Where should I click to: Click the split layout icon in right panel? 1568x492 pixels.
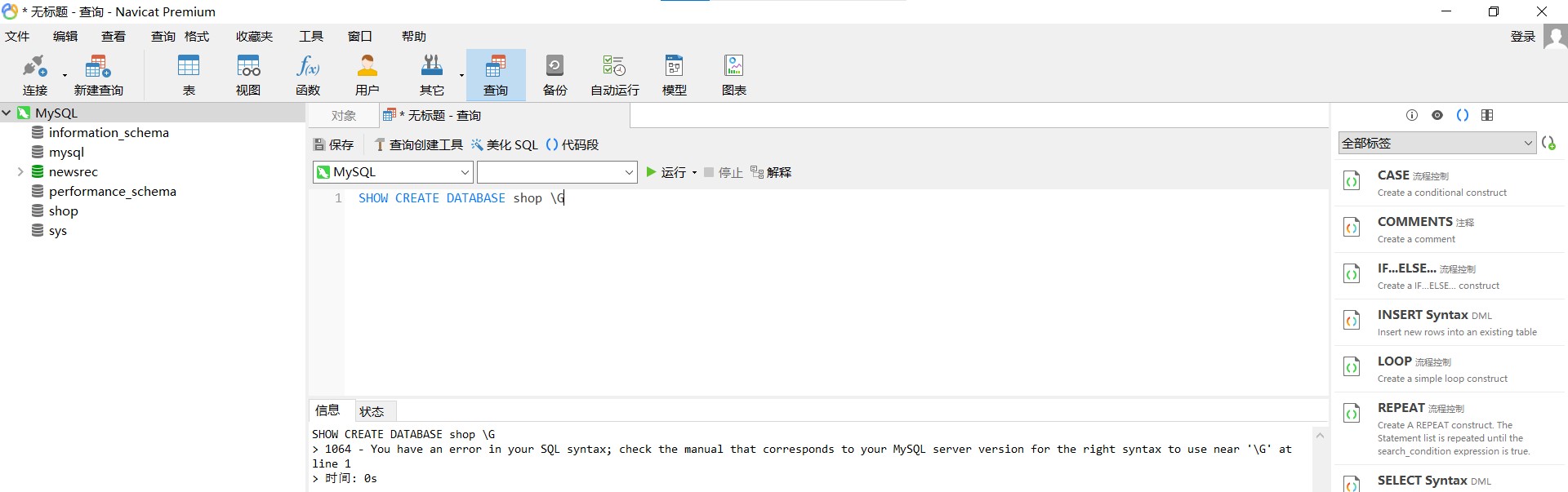[1487, 115]
